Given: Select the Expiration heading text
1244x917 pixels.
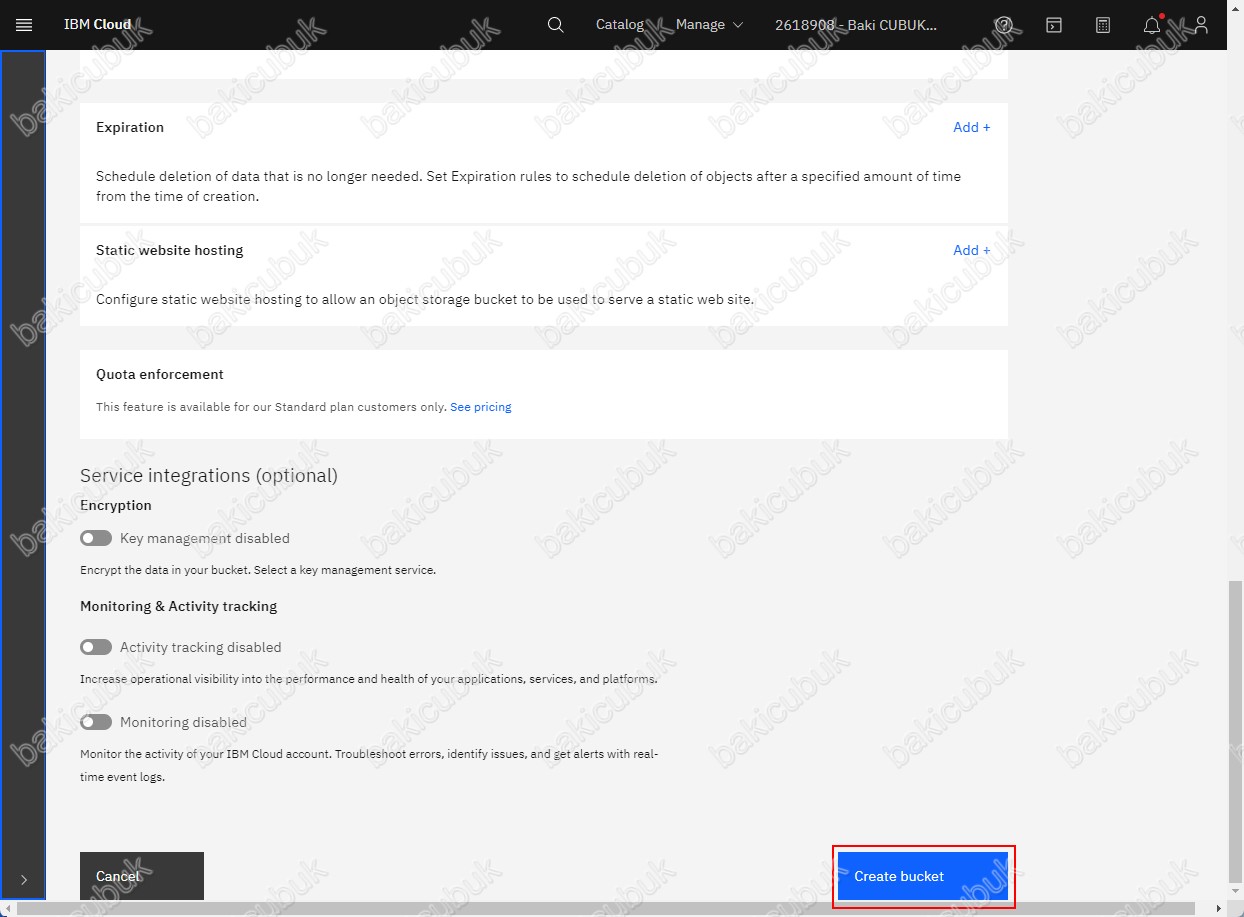Looking at the screenshot, I should coord(130,127).
